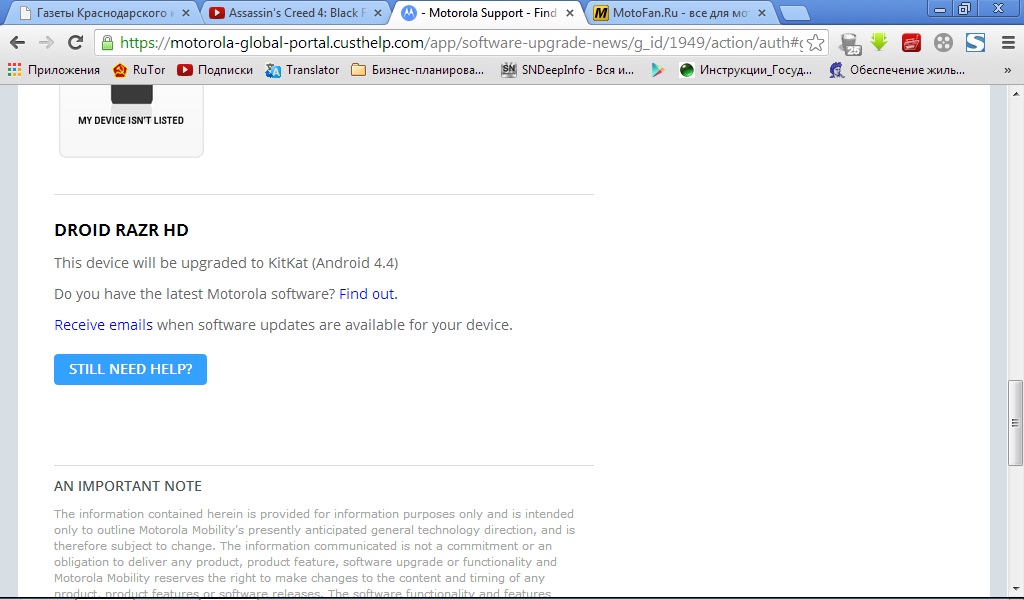Click the film reel extension icon
The image size is (1024, 600).
(x=943, y=43)
